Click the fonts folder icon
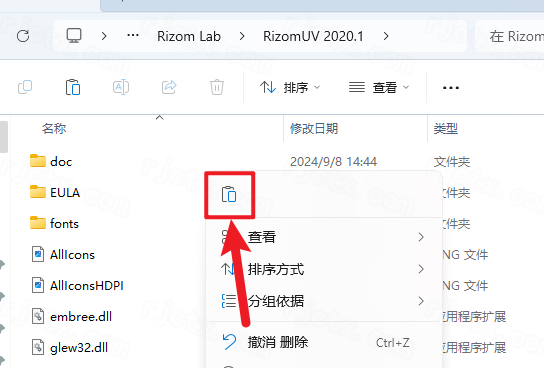The height and width of the screenshot is (368, 544). point(38,223)
